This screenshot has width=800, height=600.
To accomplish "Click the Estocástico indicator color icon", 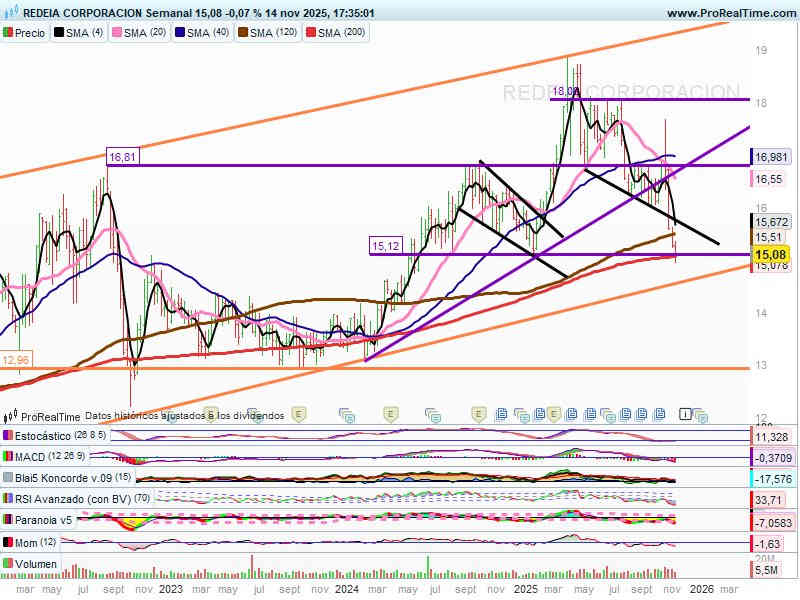I will (x=9, y=437).
